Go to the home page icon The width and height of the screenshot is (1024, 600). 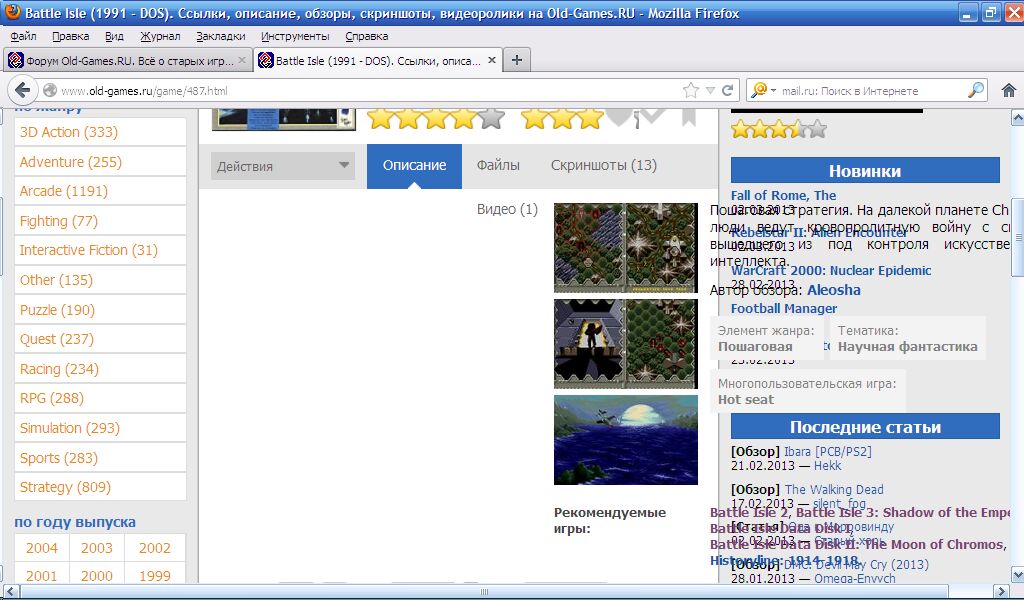[x=1008, y=90]
